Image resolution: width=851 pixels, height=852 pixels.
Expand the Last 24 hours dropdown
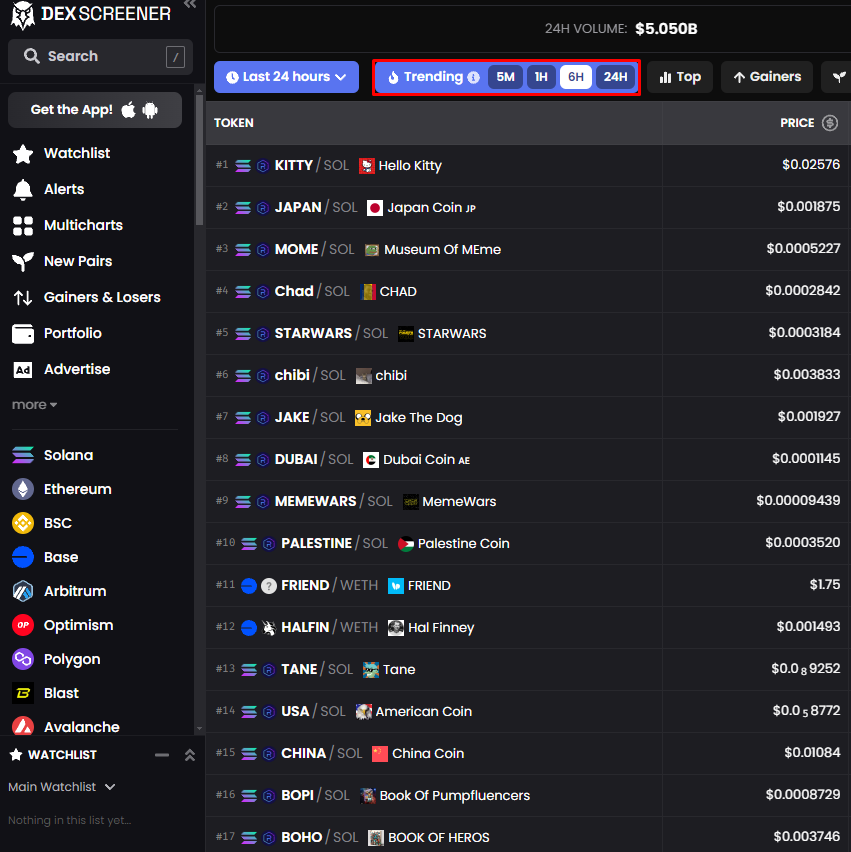pos(286,76)
